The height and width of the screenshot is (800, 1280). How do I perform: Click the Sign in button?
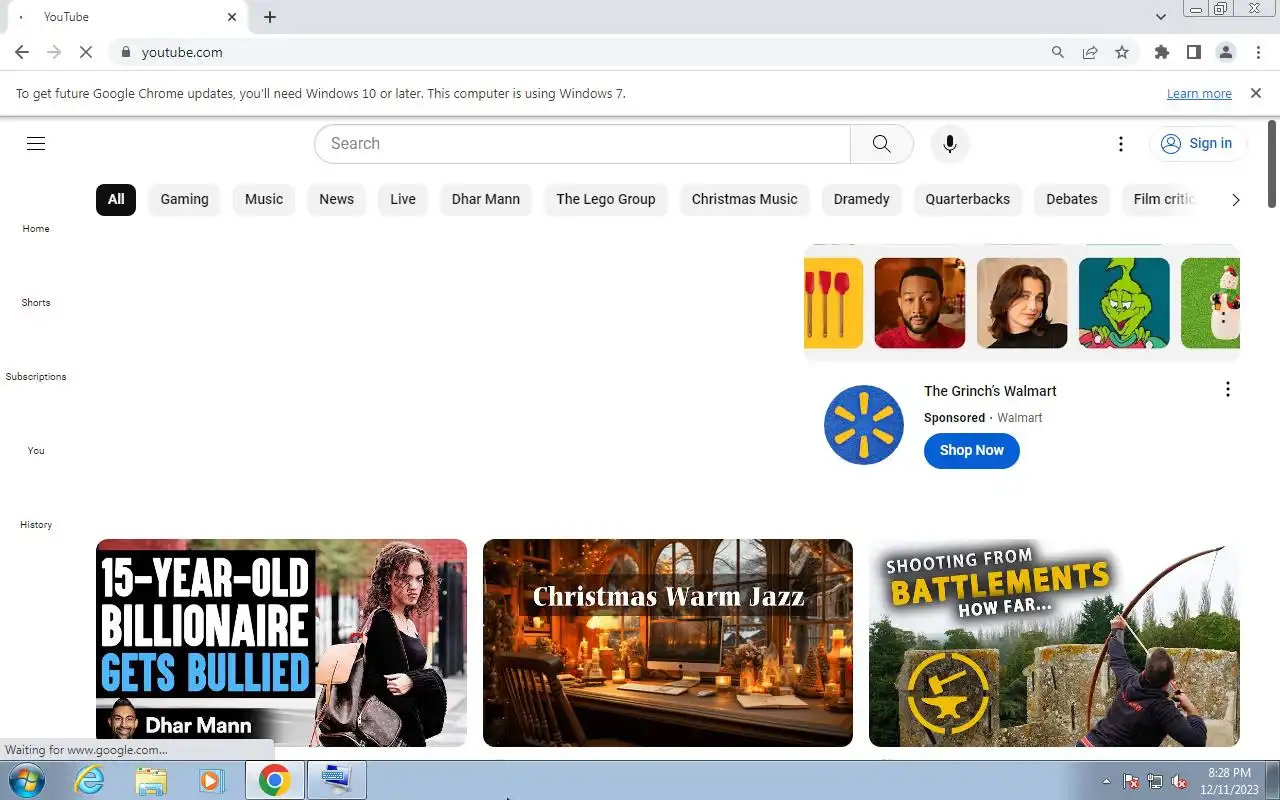coord(1197,143)
